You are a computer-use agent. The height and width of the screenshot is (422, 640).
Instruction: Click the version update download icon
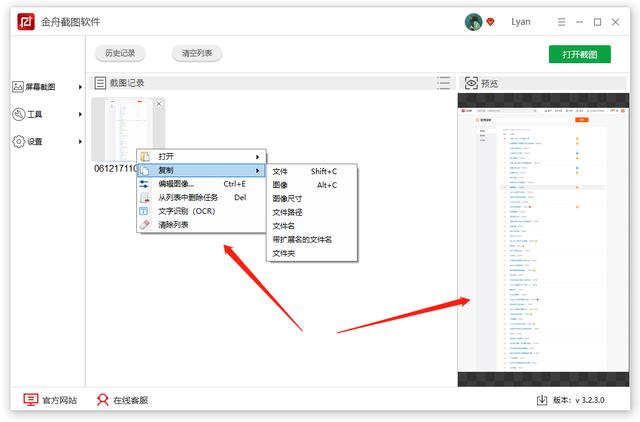pos(542,400)
